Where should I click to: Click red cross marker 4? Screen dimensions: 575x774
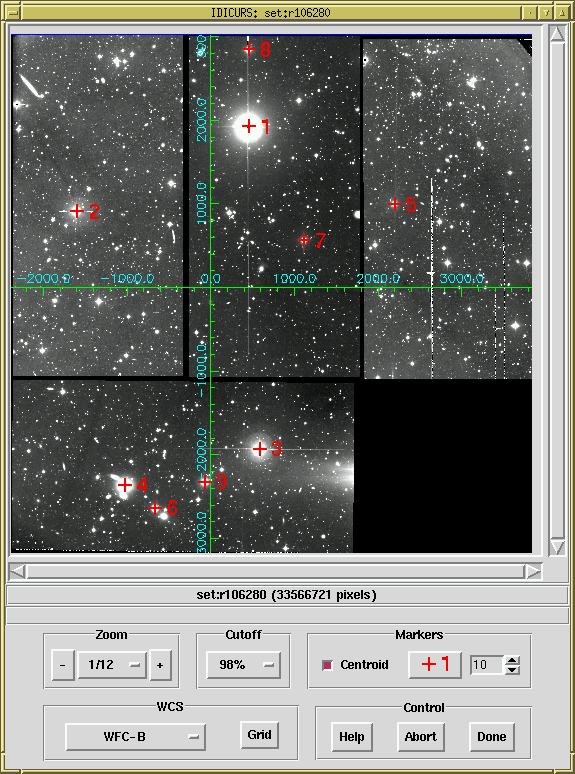[125, 485]
